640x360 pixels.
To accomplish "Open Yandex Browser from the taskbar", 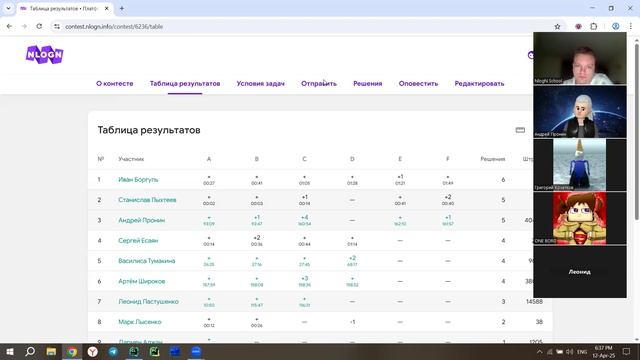I will click(x=93, y=352).
